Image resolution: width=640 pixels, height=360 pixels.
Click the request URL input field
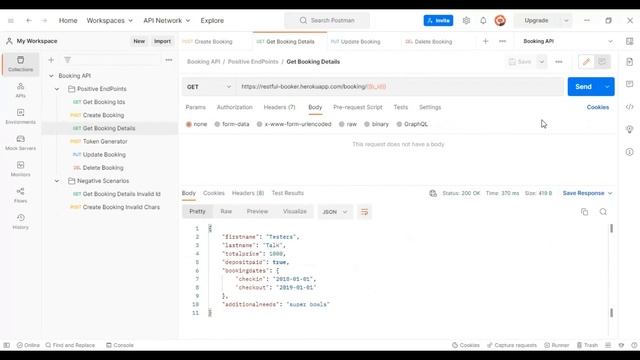[400, 87]
